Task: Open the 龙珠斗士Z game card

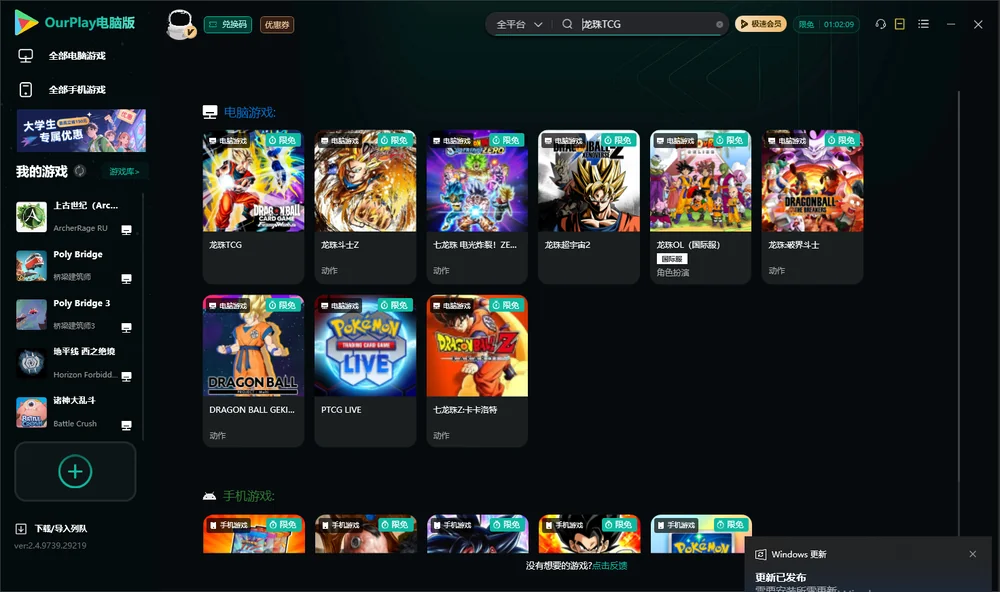Action: pyautogui.click(x=365, y=207)
